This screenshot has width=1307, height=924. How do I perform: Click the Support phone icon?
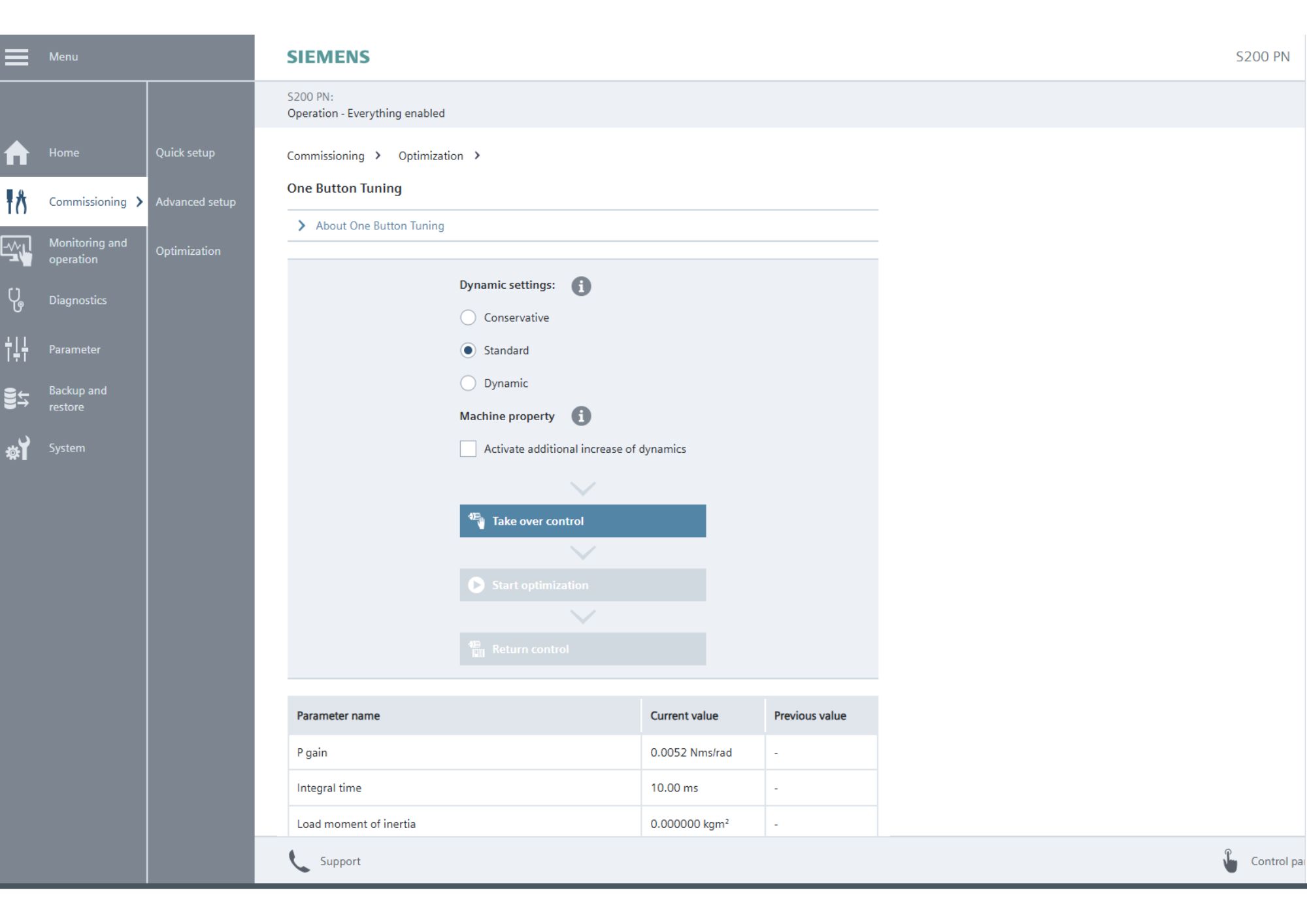click(299, 861)
